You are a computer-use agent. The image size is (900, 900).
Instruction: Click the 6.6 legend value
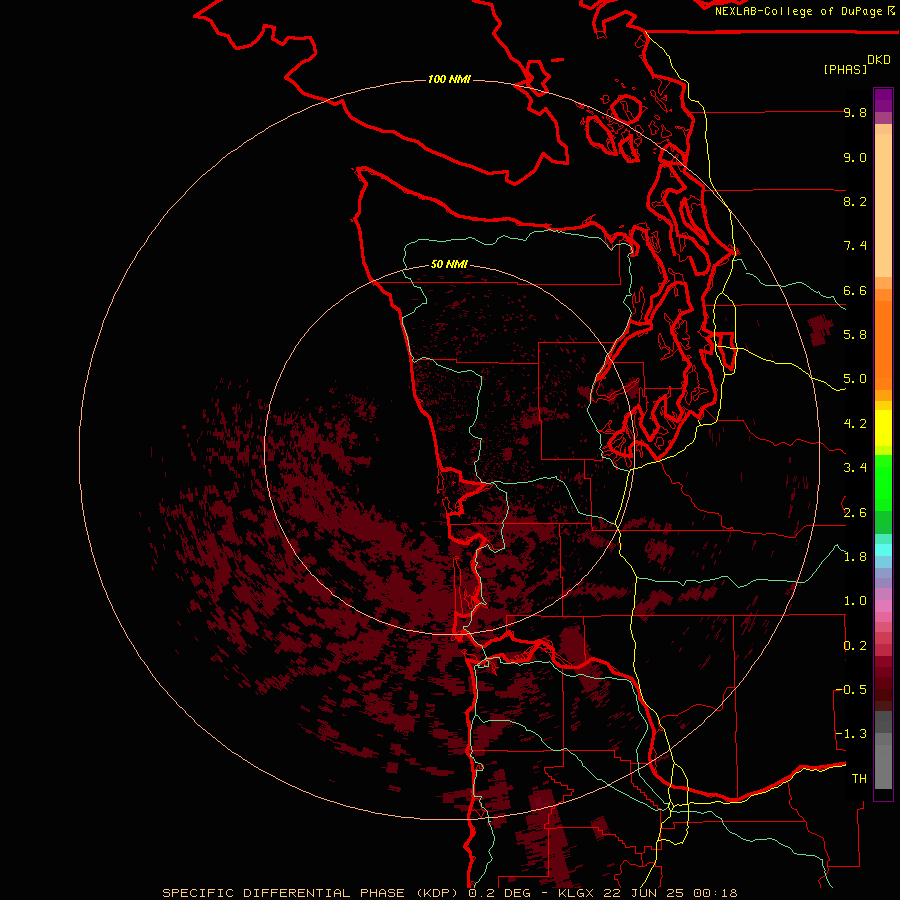[855, 290]
